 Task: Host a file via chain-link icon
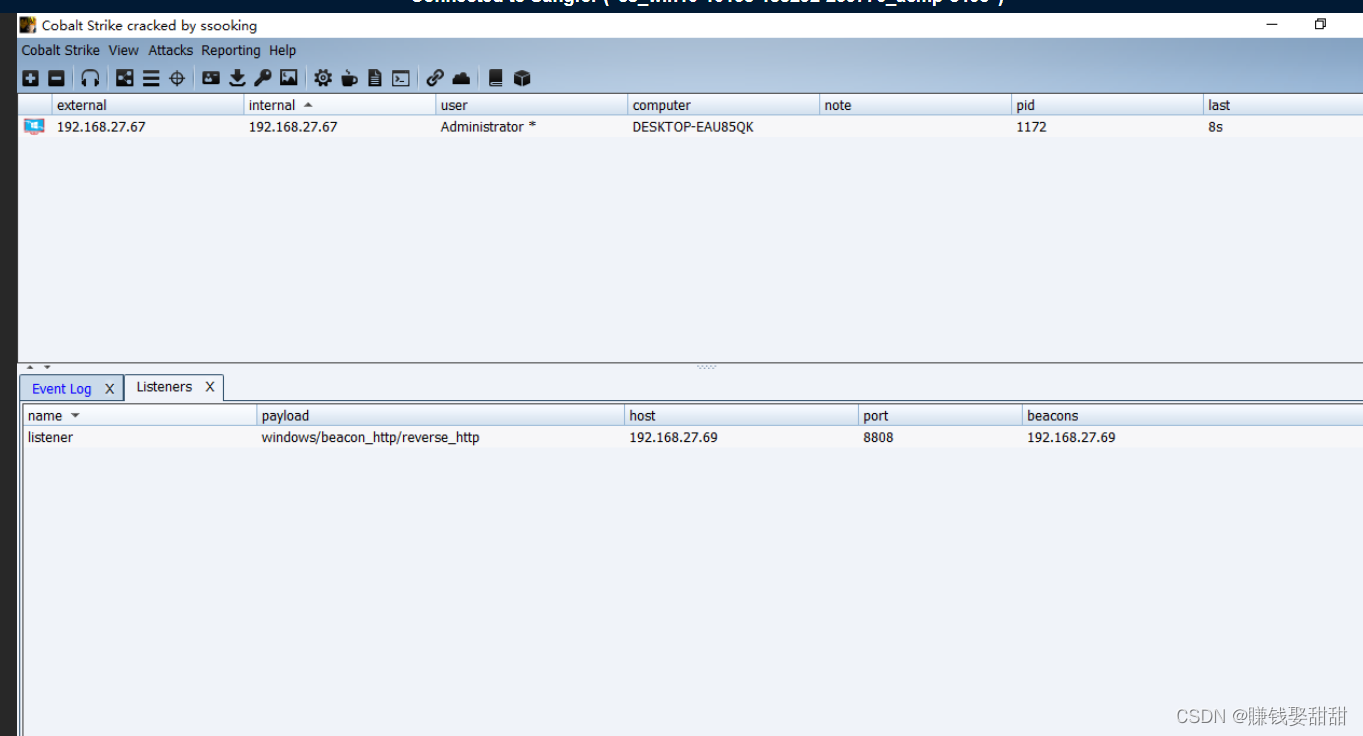[x=435, y=78]
